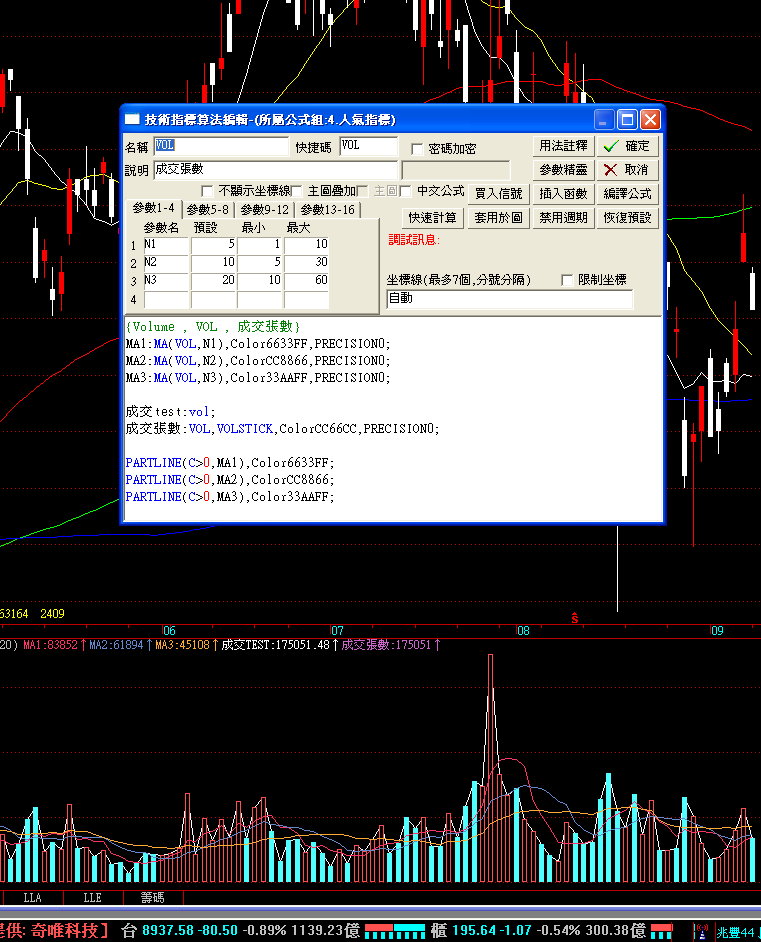The image size is (761, 942).
Task: Confirm with the green checkmark 確定 button
Action: (627, 146)
